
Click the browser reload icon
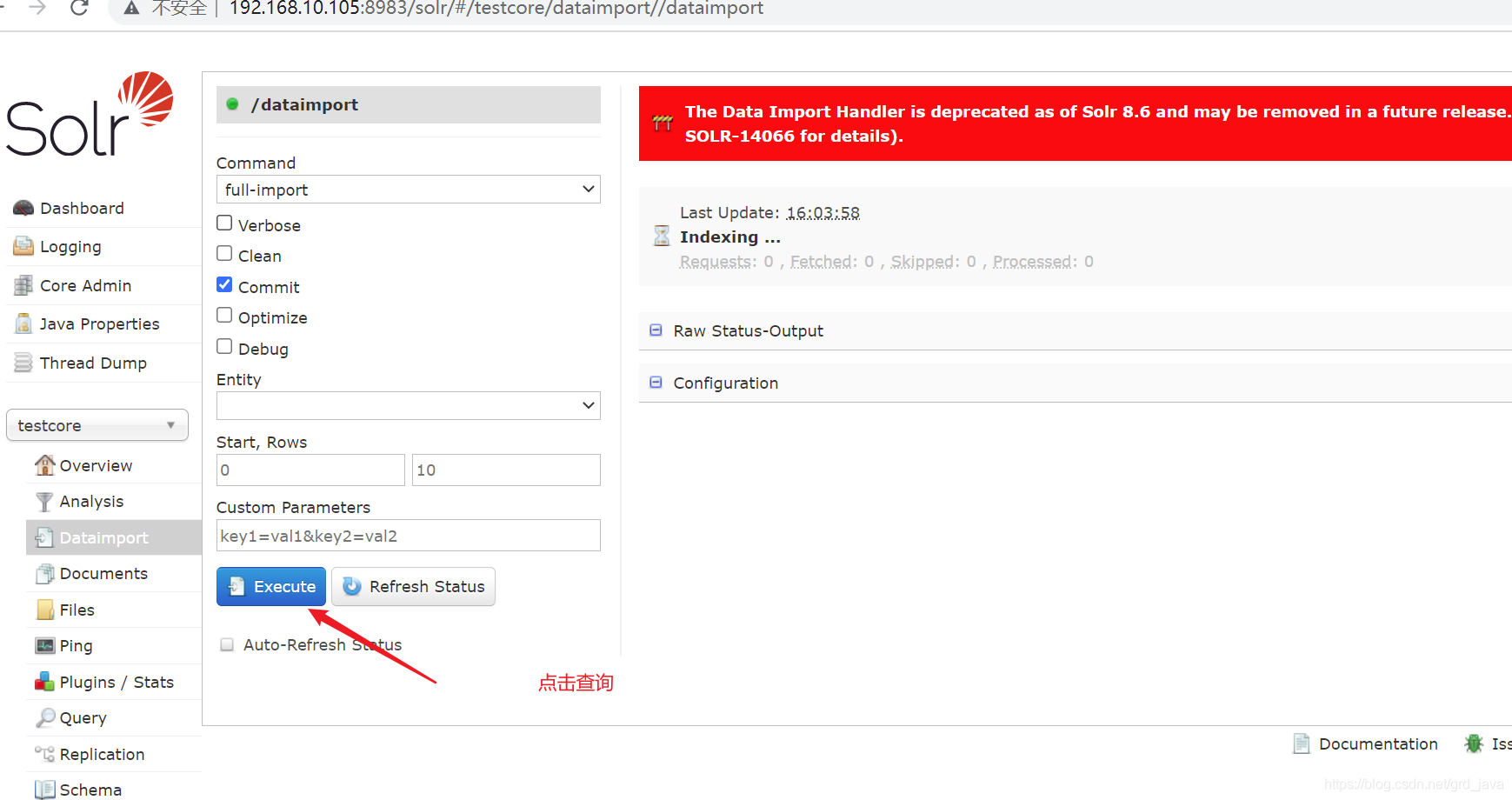(79, 9)
